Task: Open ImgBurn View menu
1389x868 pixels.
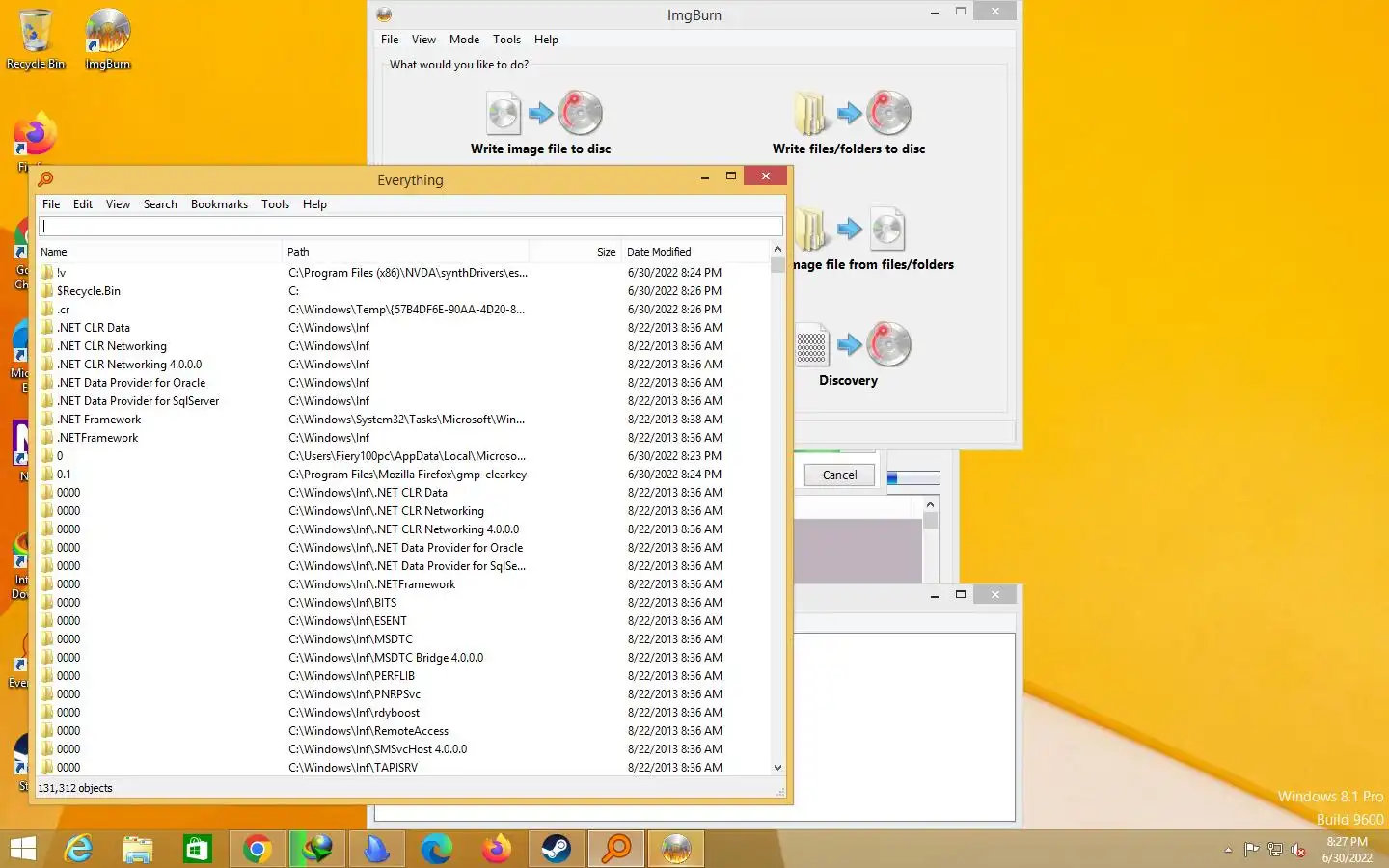Action: click(x=423, y=40)
